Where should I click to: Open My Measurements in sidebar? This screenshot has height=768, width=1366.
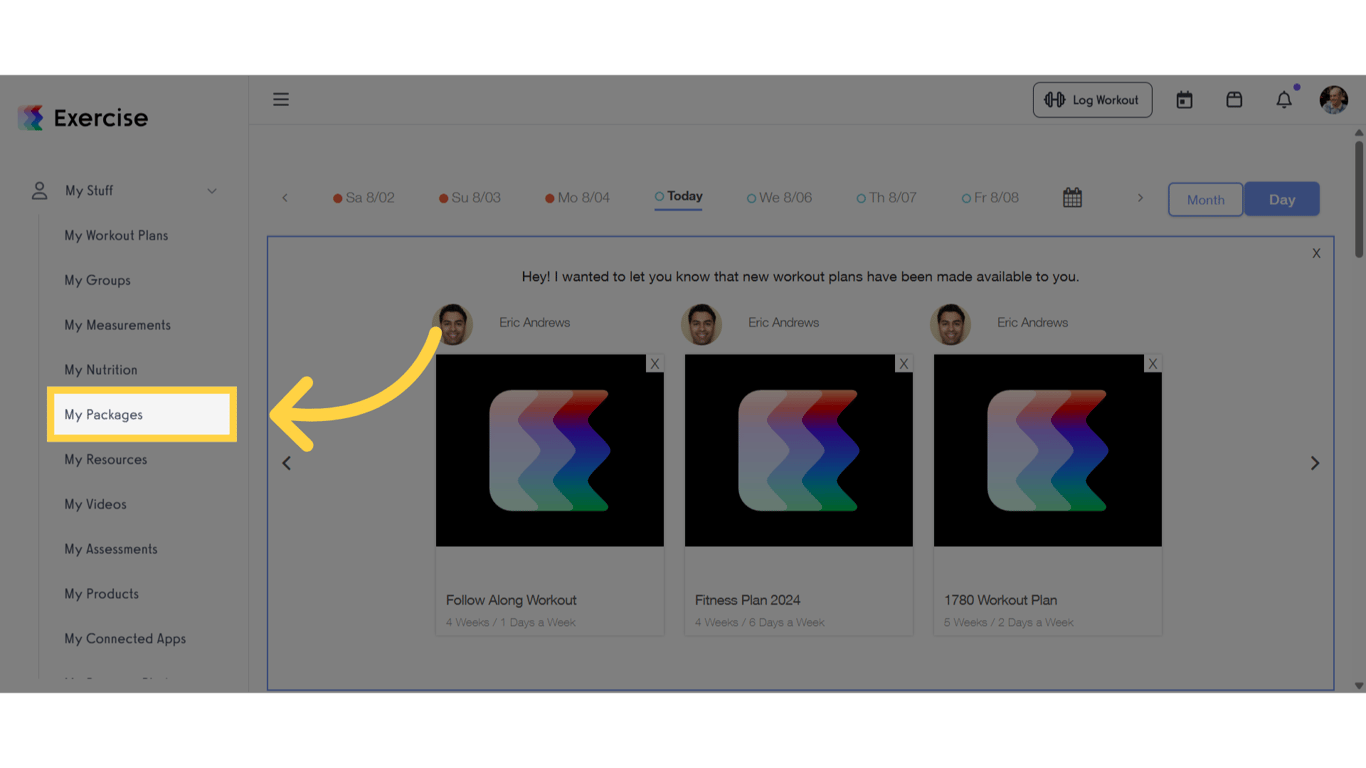pos(118,325)
